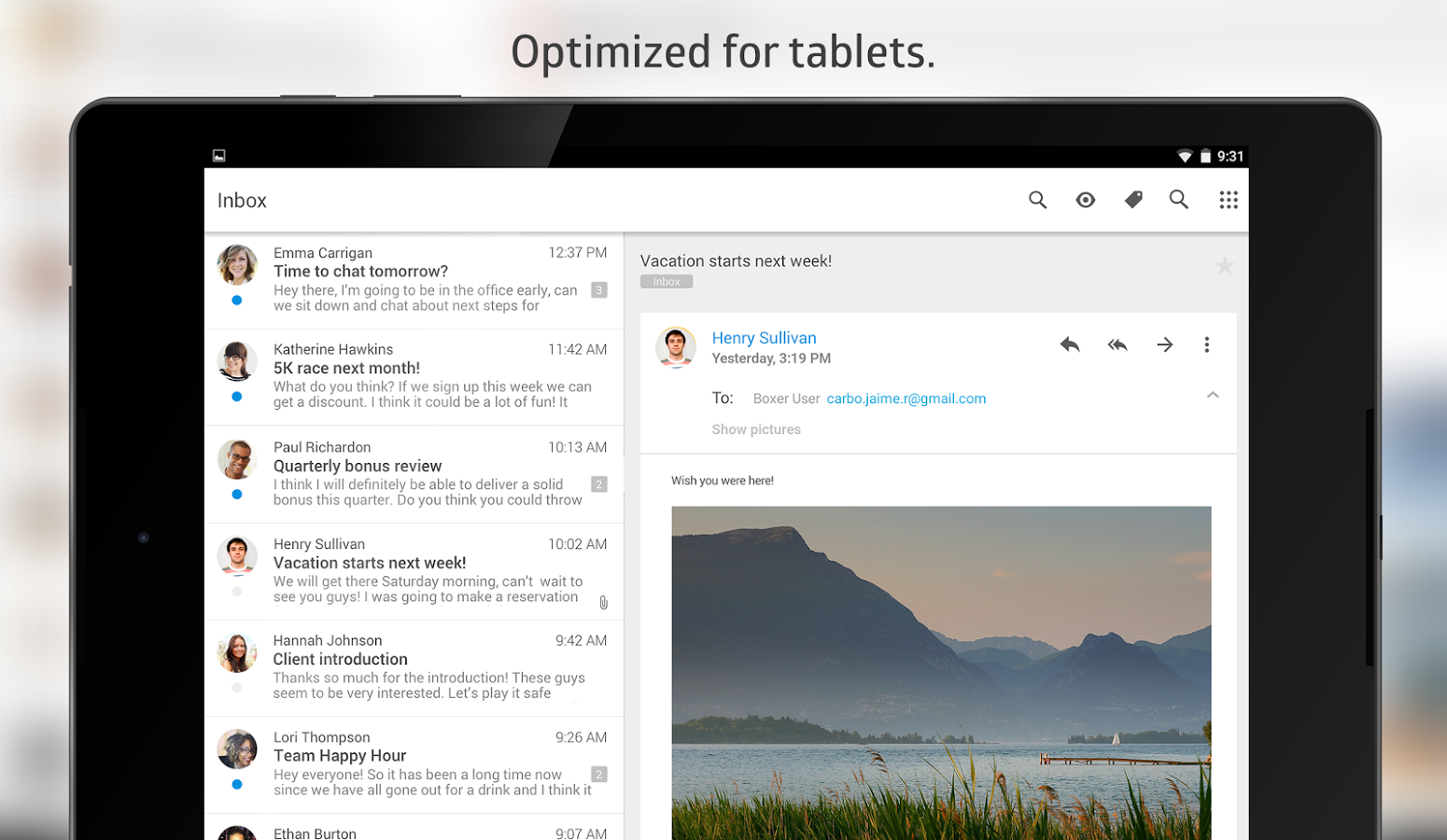The image size is (1447, 840).
Task: Tap the battery status icon
Action: [x=1205, y=156]
